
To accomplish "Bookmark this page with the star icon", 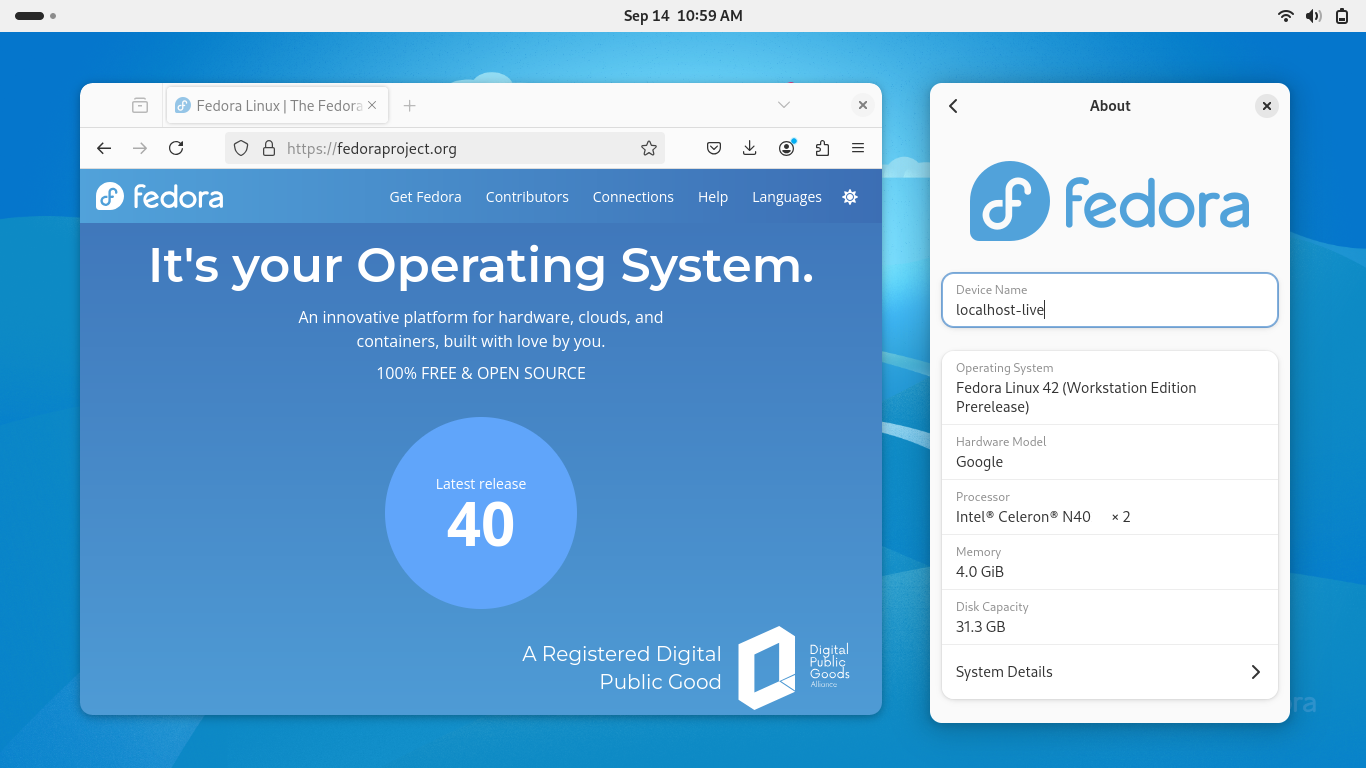I will (649, 148).
